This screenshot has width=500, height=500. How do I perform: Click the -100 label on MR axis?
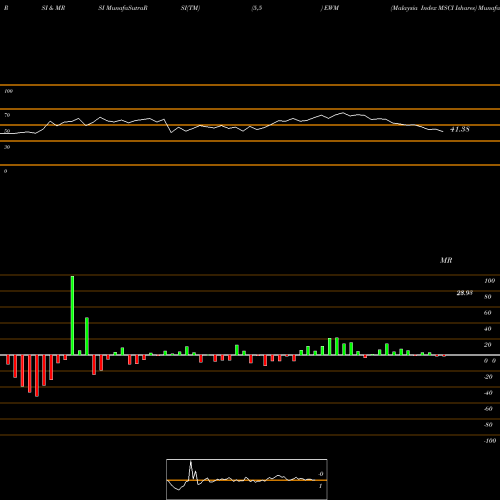[490, 441]
